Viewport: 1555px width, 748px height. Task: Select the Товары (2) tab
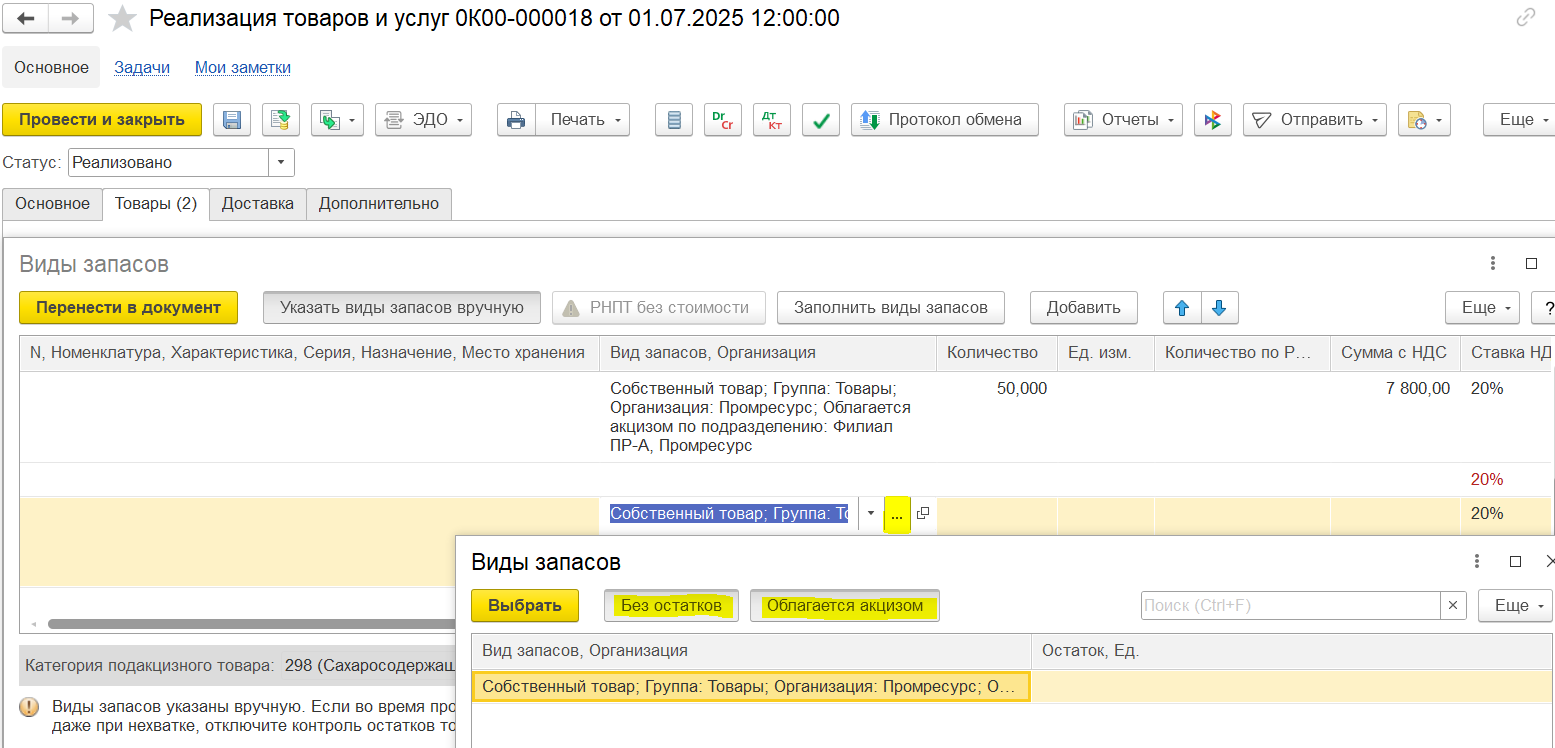pos(156,204)
